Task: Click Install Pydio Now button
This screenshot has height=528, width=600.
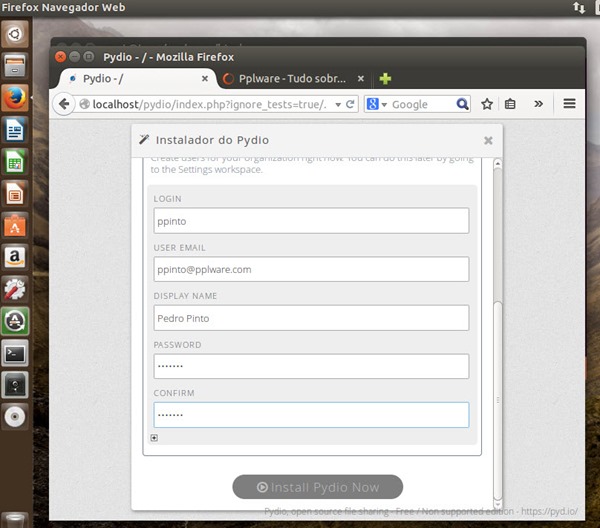Action: pos(318,487)
